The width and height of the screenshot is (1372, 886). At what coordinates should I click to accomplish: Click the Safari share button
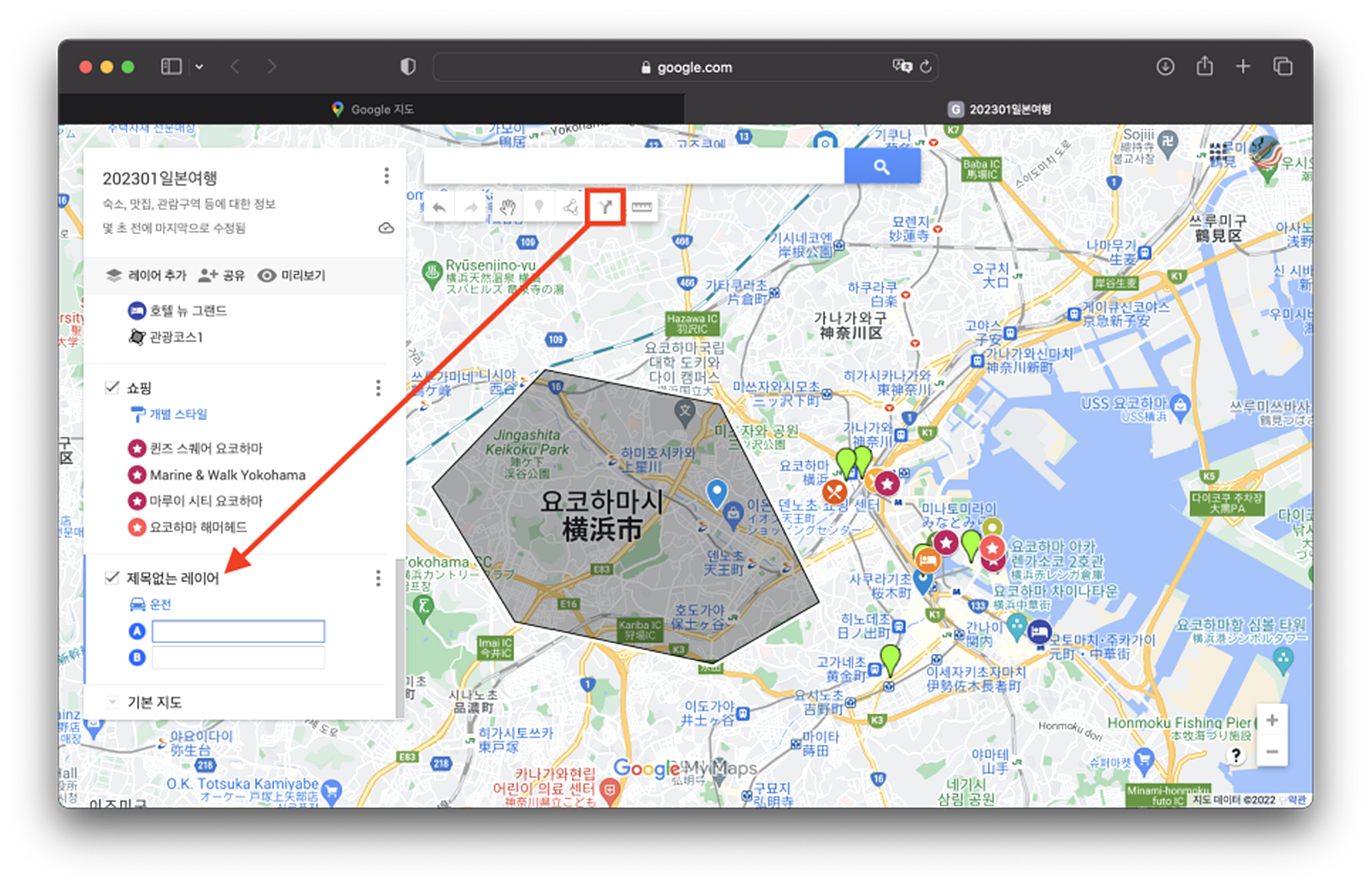pos(1205,66)
